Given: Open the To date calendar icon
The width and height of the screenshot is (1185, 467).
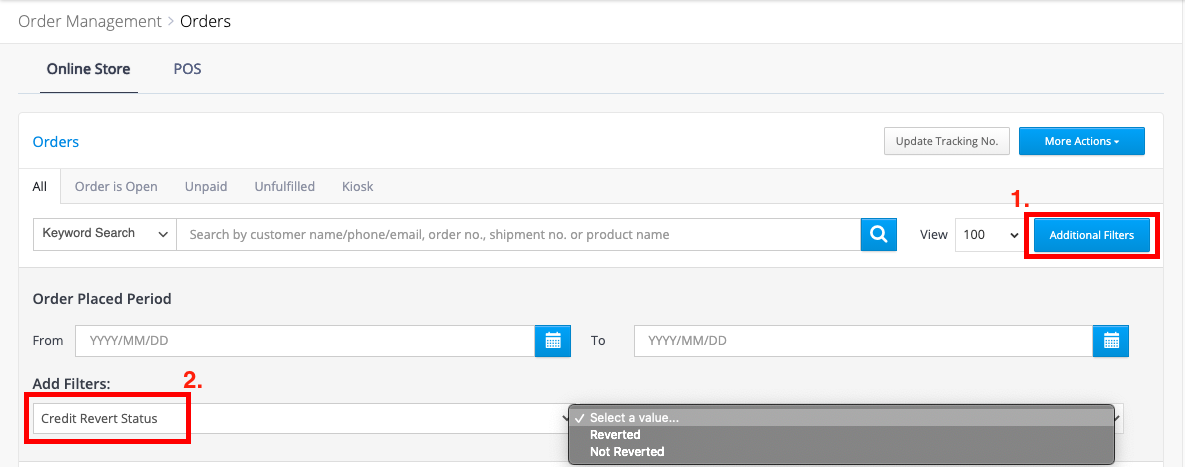Looking at the screenshot, I should click(x=1111, y=341).
